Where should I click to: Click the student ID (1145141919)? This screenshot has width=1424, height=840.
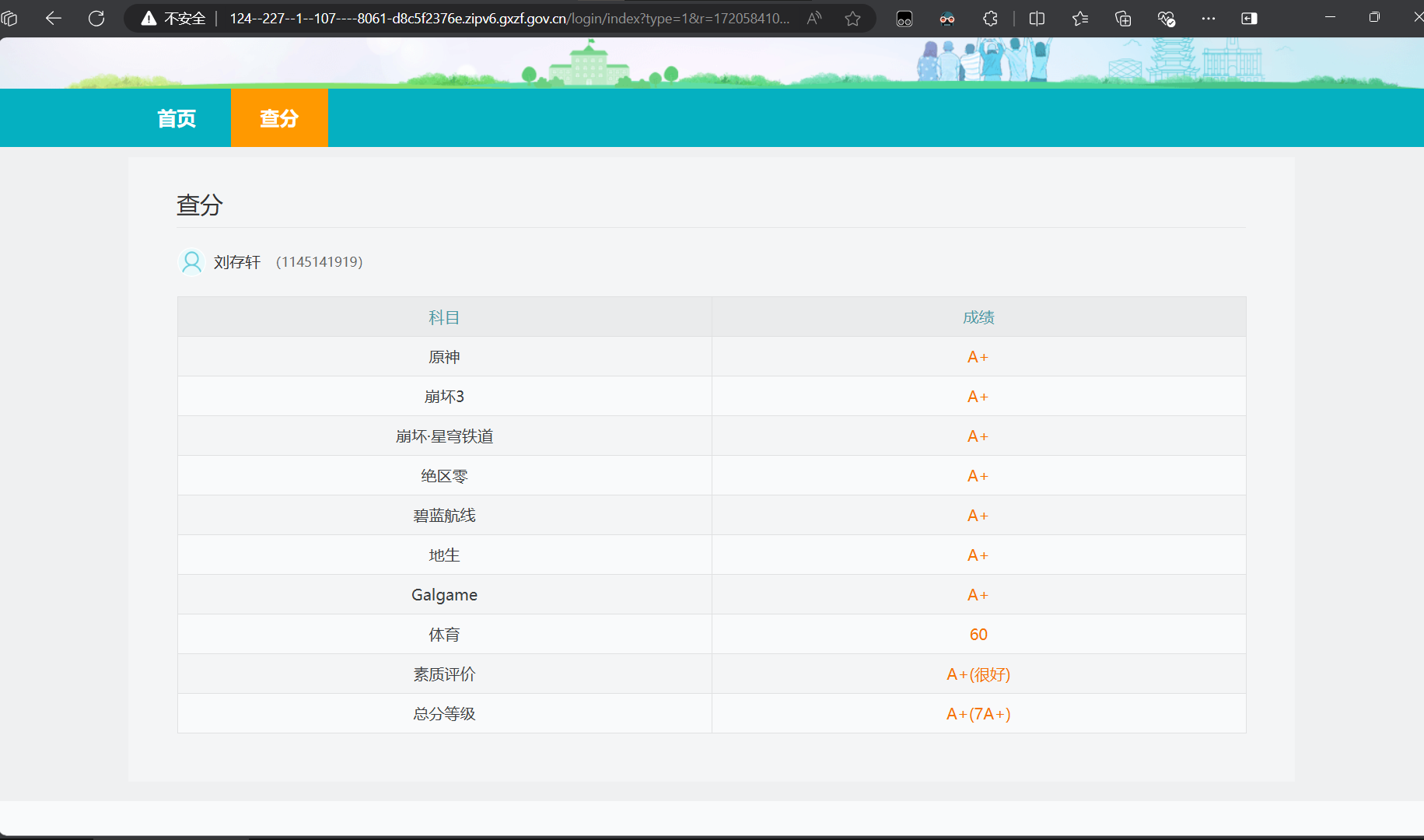click(320, 262)
